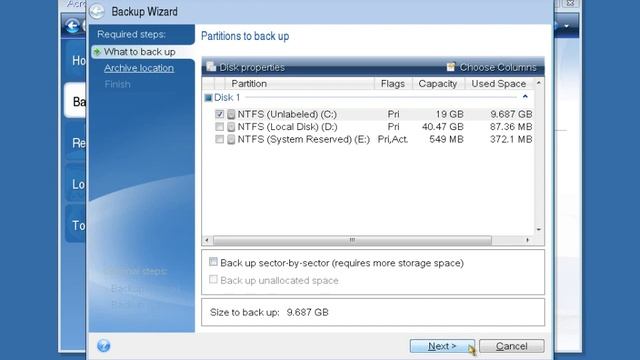Collapse the Disk 1 group chevron

click(525, 97)
